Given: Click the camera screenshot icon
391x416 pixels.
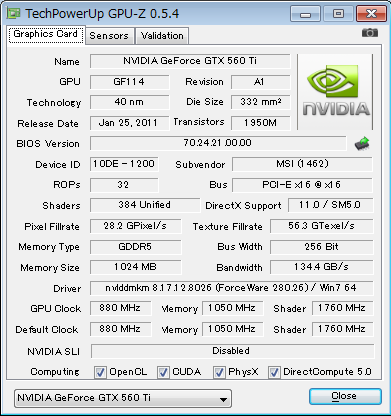Looking at the screenshot, I should point(370,33).
